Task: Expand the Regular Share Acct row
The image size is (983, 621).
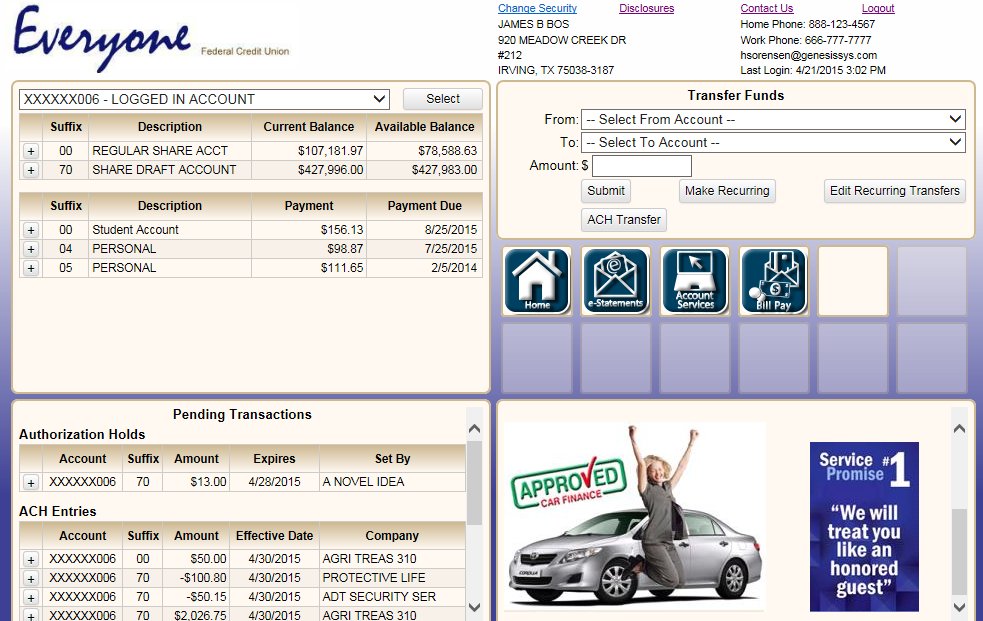Action: tap(30, 151)
